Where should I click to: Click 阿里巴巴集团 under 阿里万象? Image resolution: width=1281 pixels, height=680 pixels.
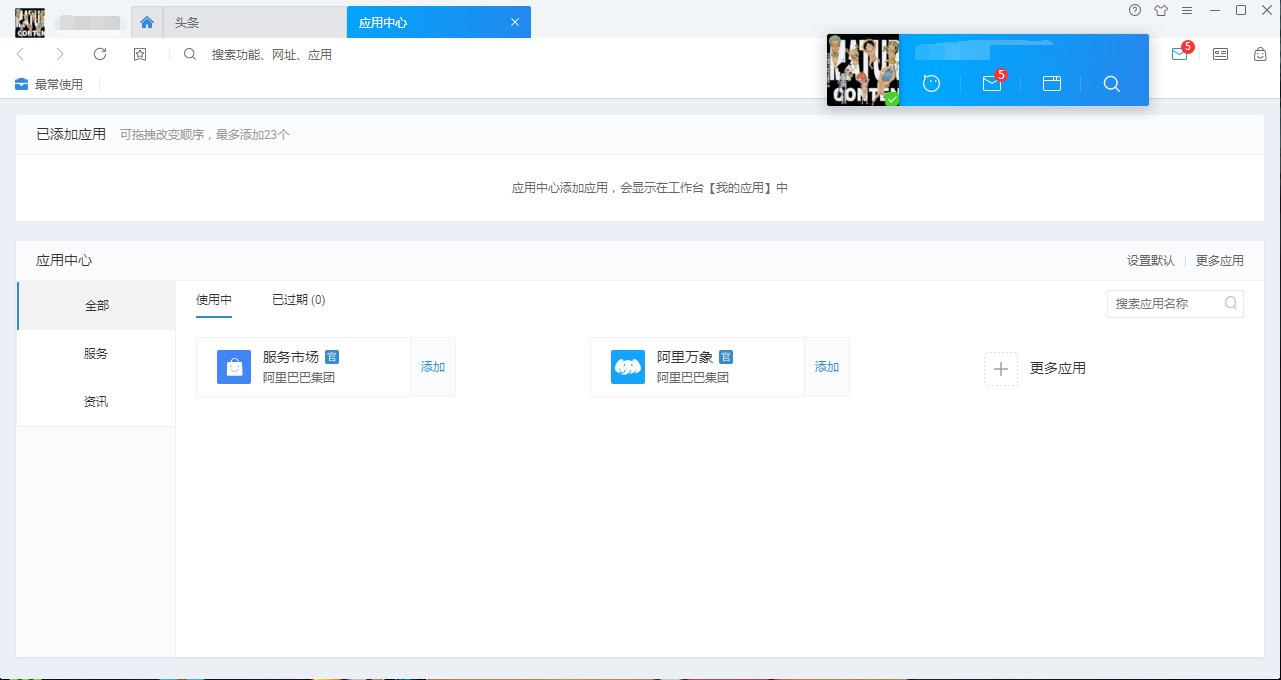point(693,378)
